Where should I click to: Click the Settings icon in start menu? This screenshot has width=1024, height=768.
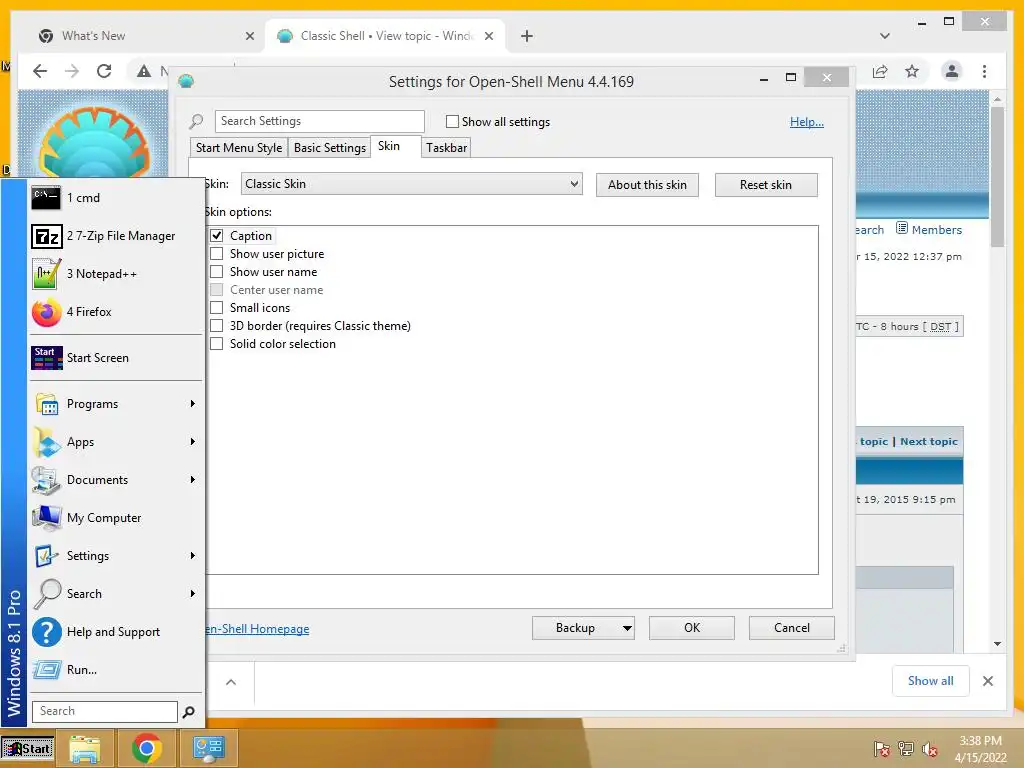pos(46,556)
